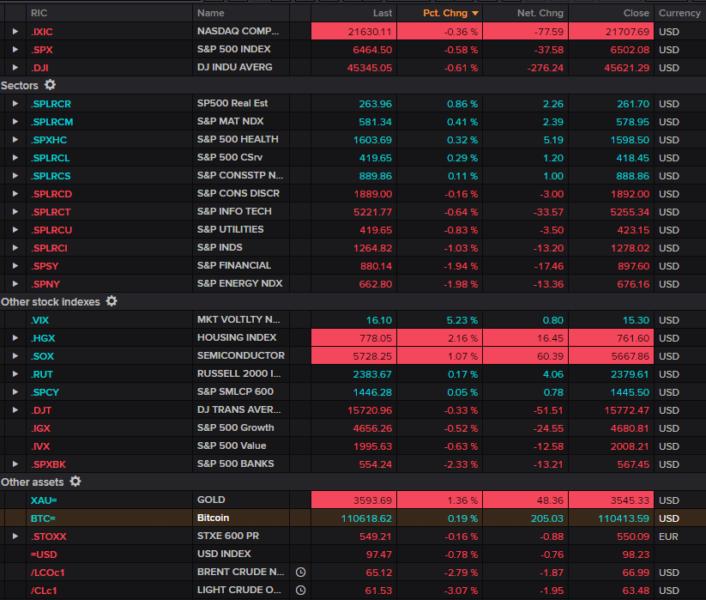Expand the .STOXX row
This screenshot has height=600, width=706.
[15, 536]
